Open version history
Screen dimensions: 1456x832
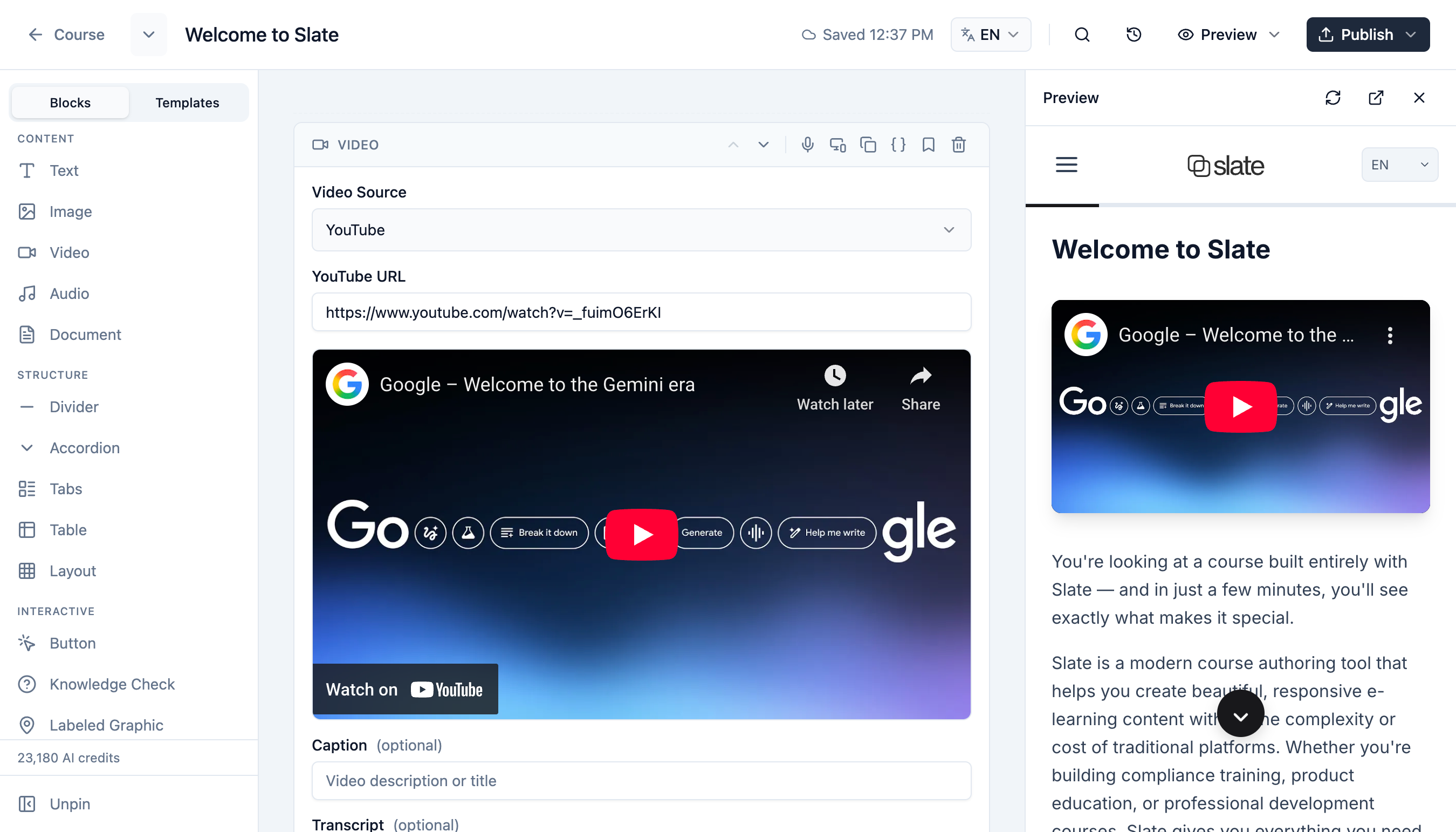point(1133,35)
